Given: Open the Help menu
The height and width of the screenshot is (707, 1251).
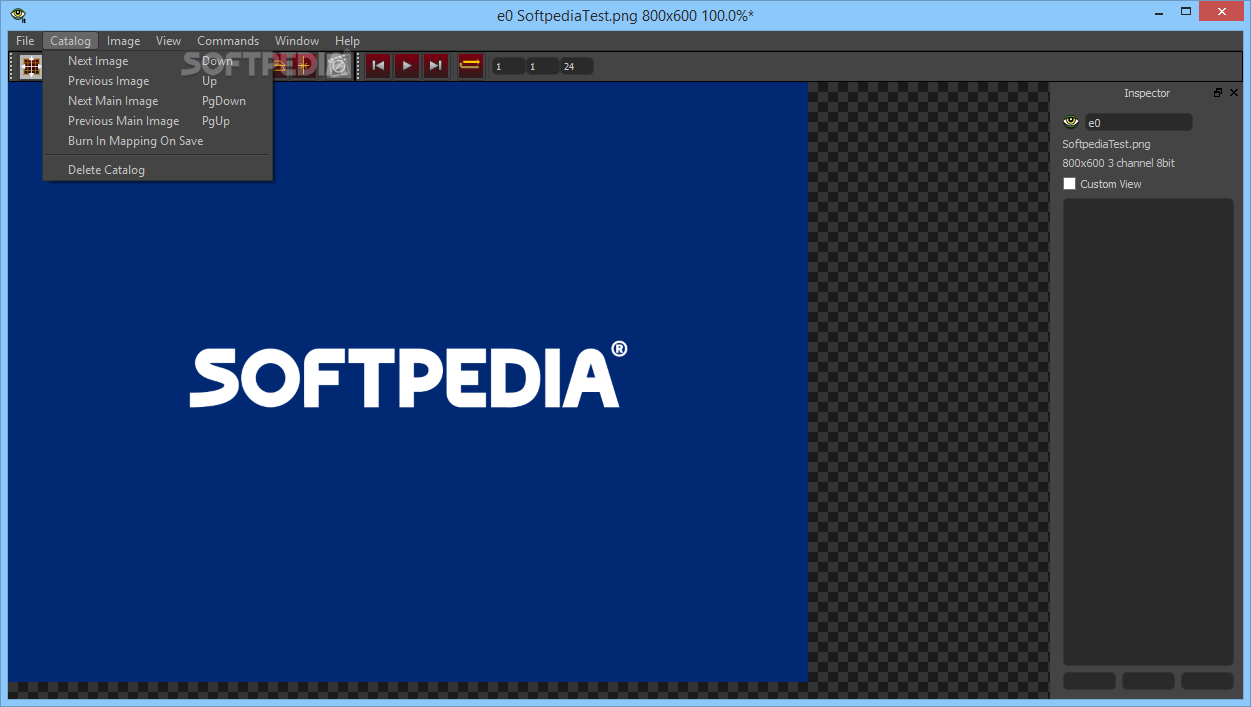Looking at the screenshot, I should tap(347, 41).
